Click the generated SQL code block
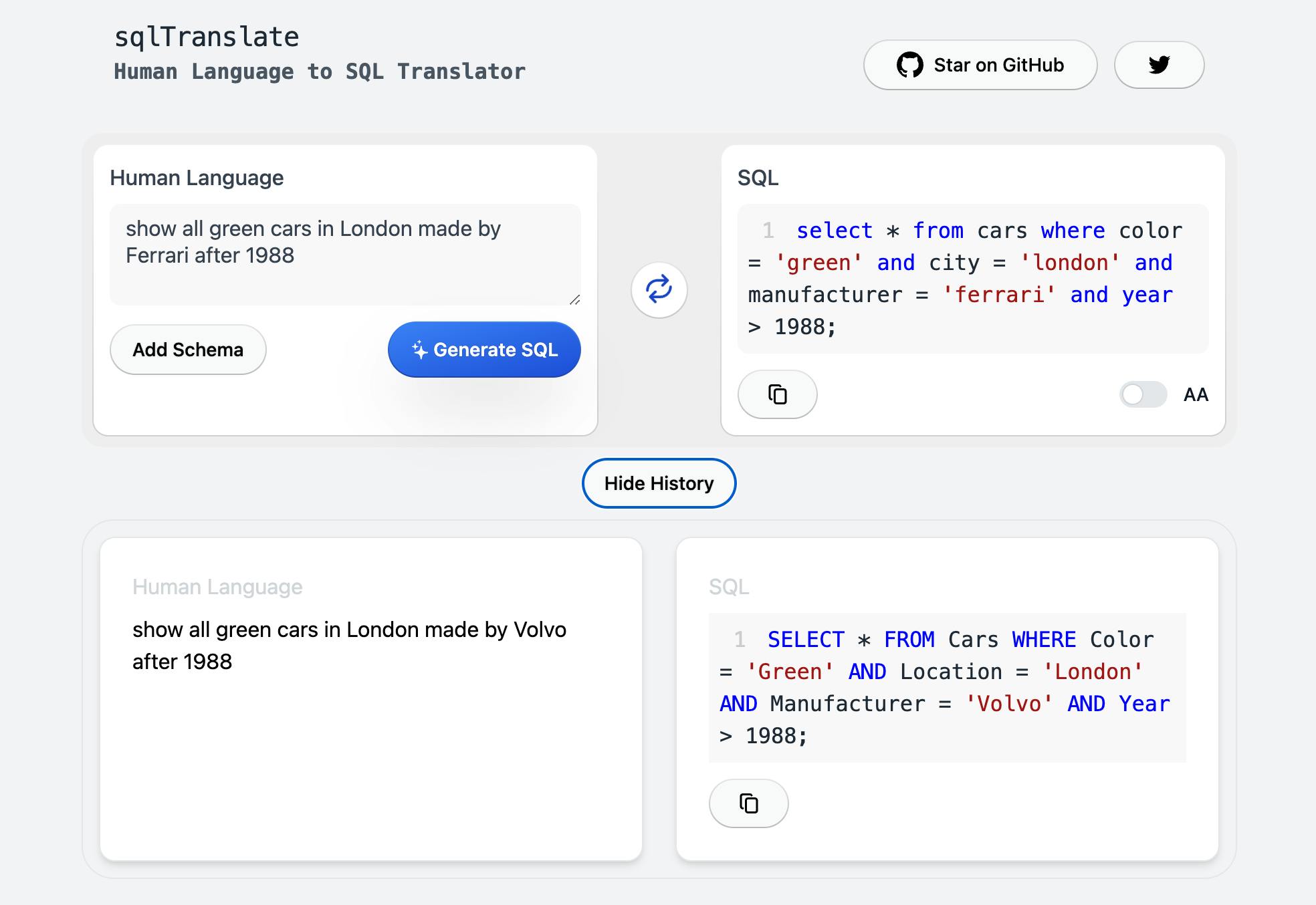The height and width of the screenshot is (905, 1316). coord(973,279)
